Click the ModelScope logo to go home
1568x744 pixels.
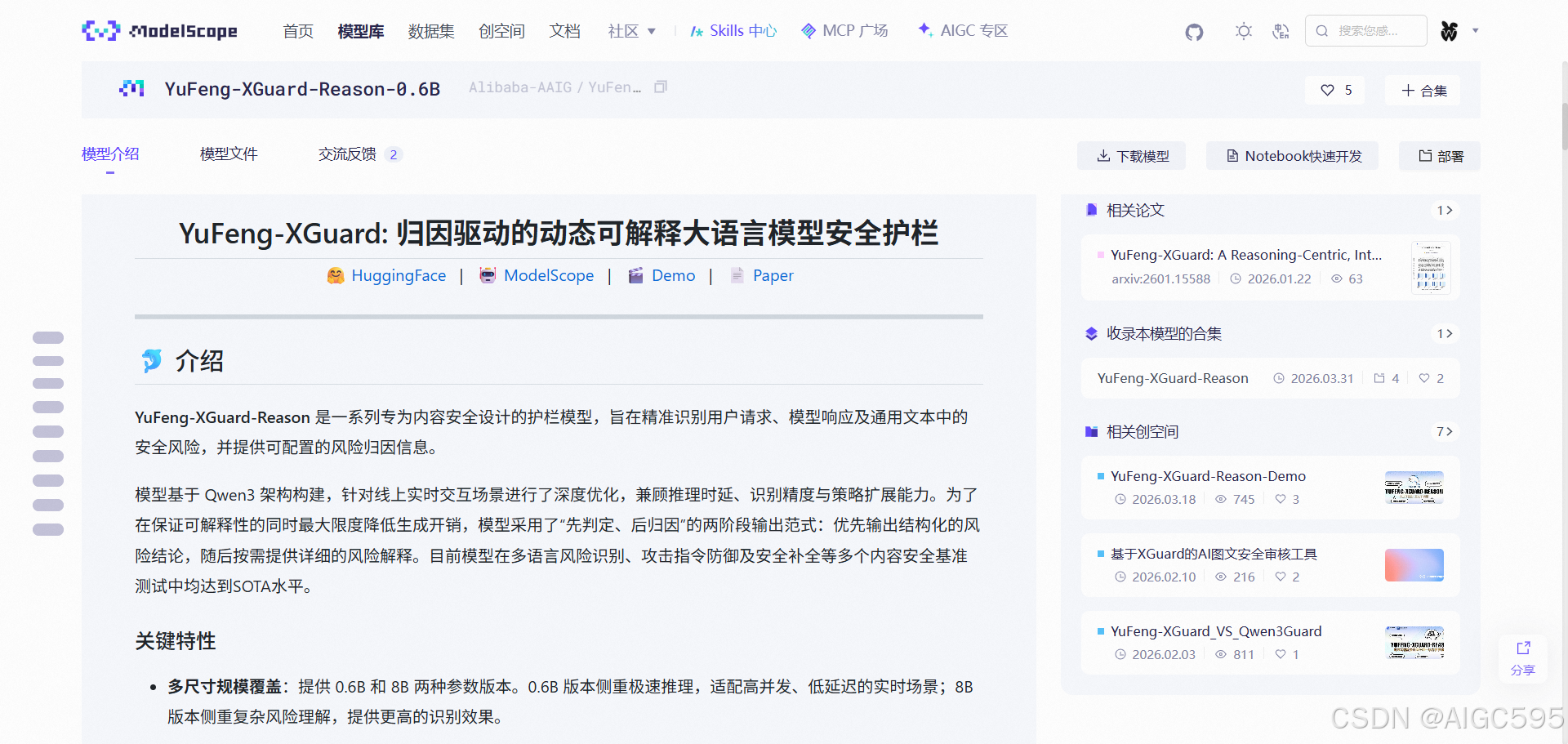pyautogui.click(x=159, y=30)
